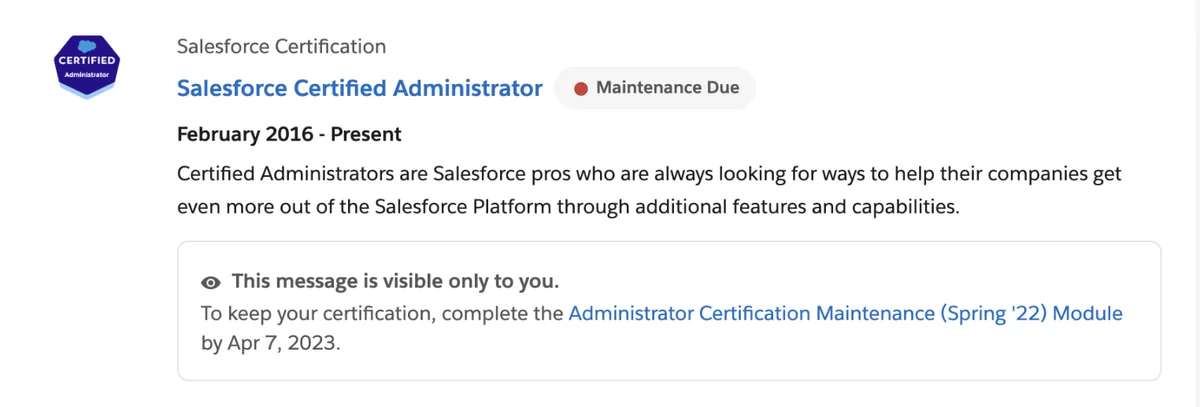Click the eye visibility icon in message

(211, 282)
